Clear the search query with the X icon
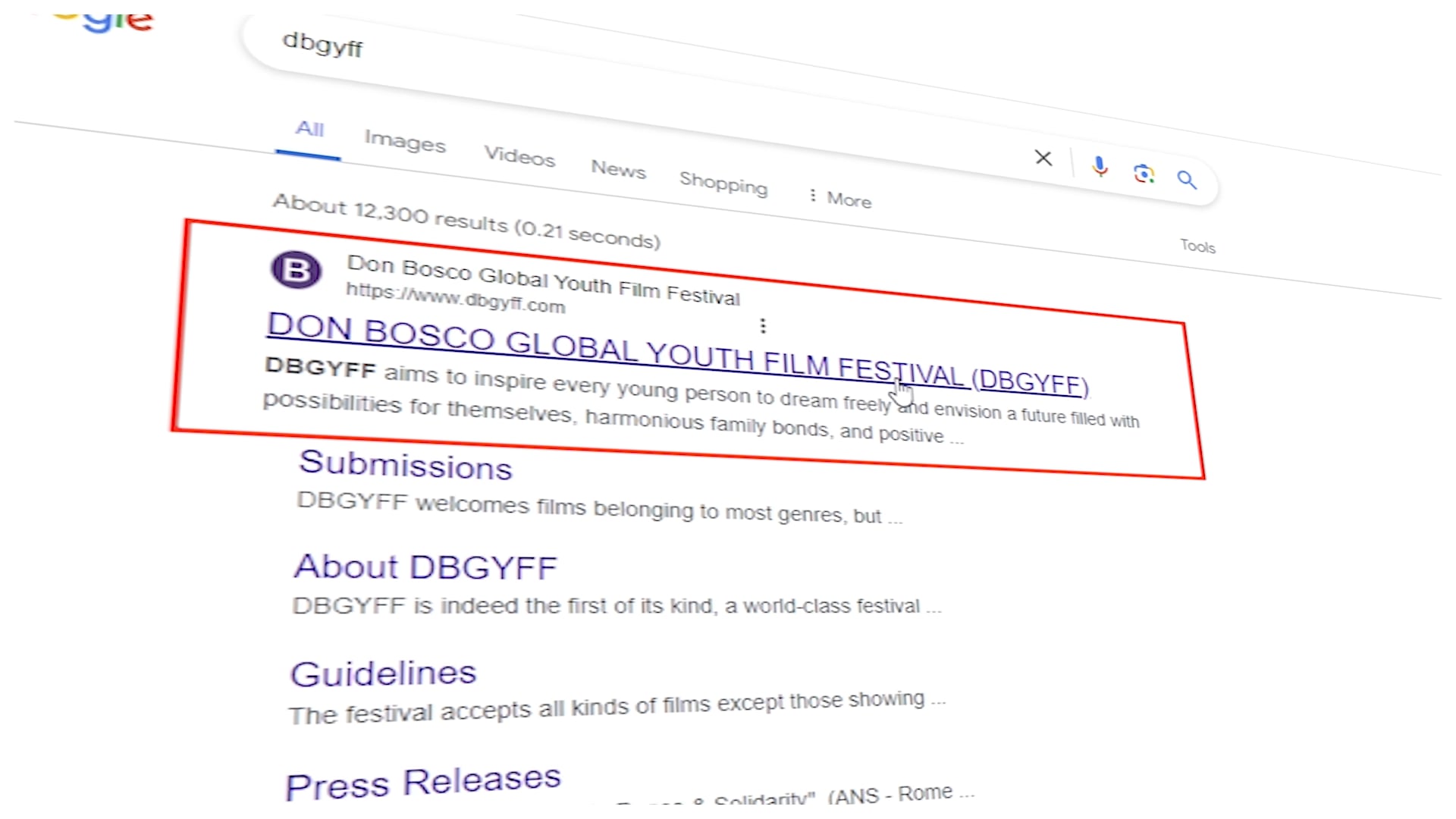 (x=1043, y=158)
